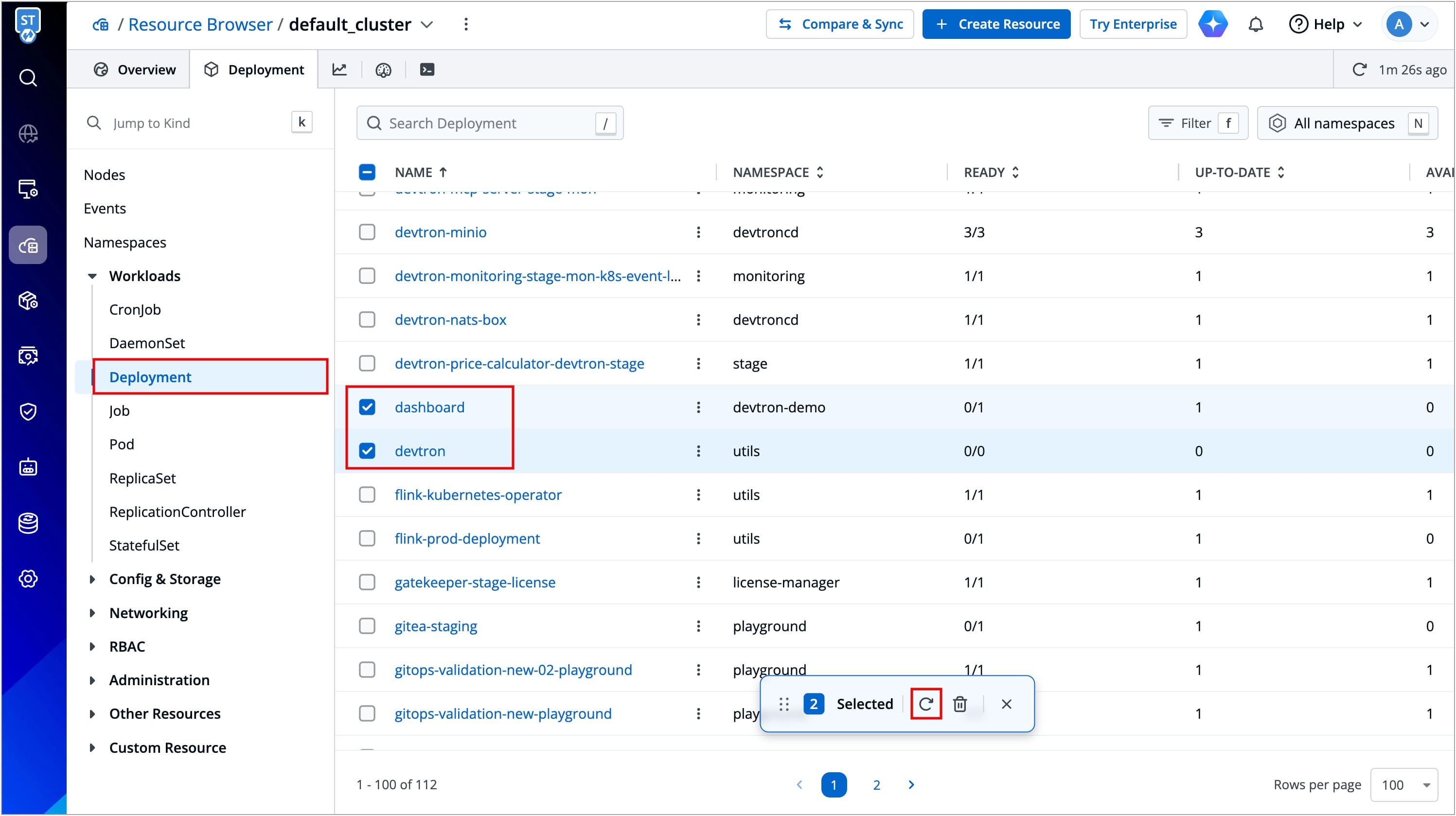Viewport: 1456px width, 816px height.
Task: Open the kebab menu for the devtron-minio row
Action: tap(698, 232)
